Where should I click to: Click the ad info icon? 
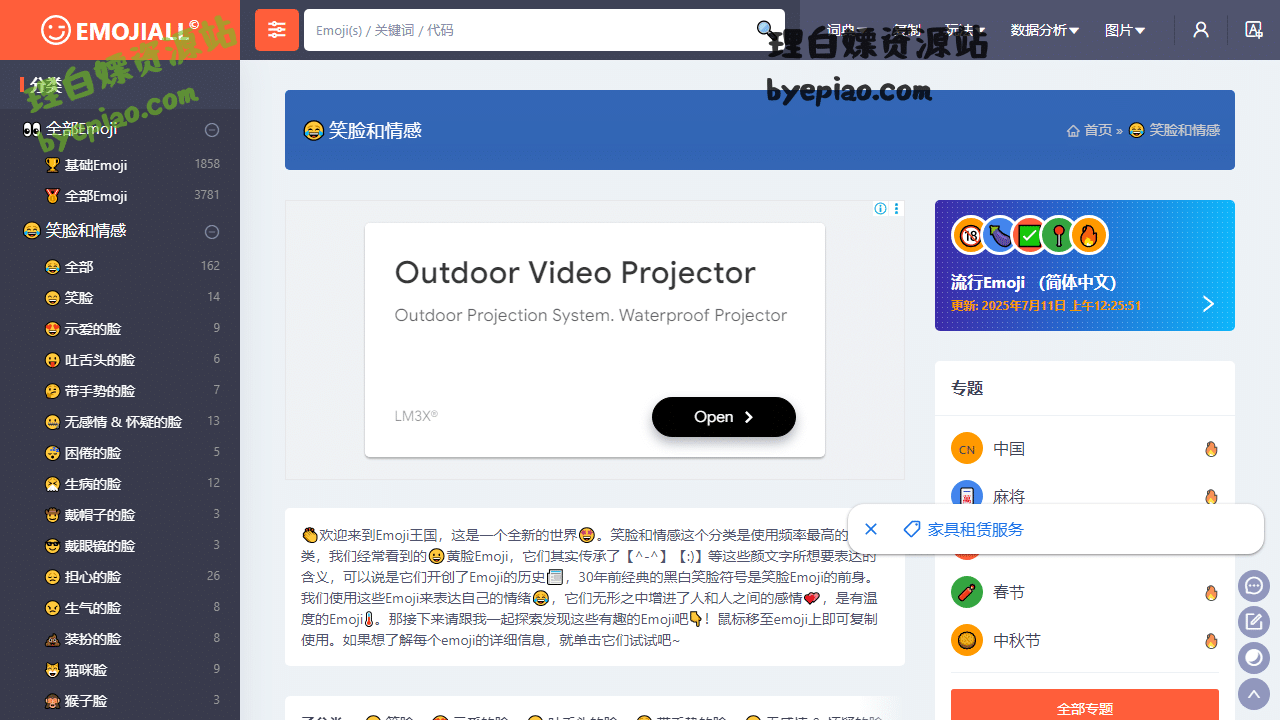click(880, 209)
